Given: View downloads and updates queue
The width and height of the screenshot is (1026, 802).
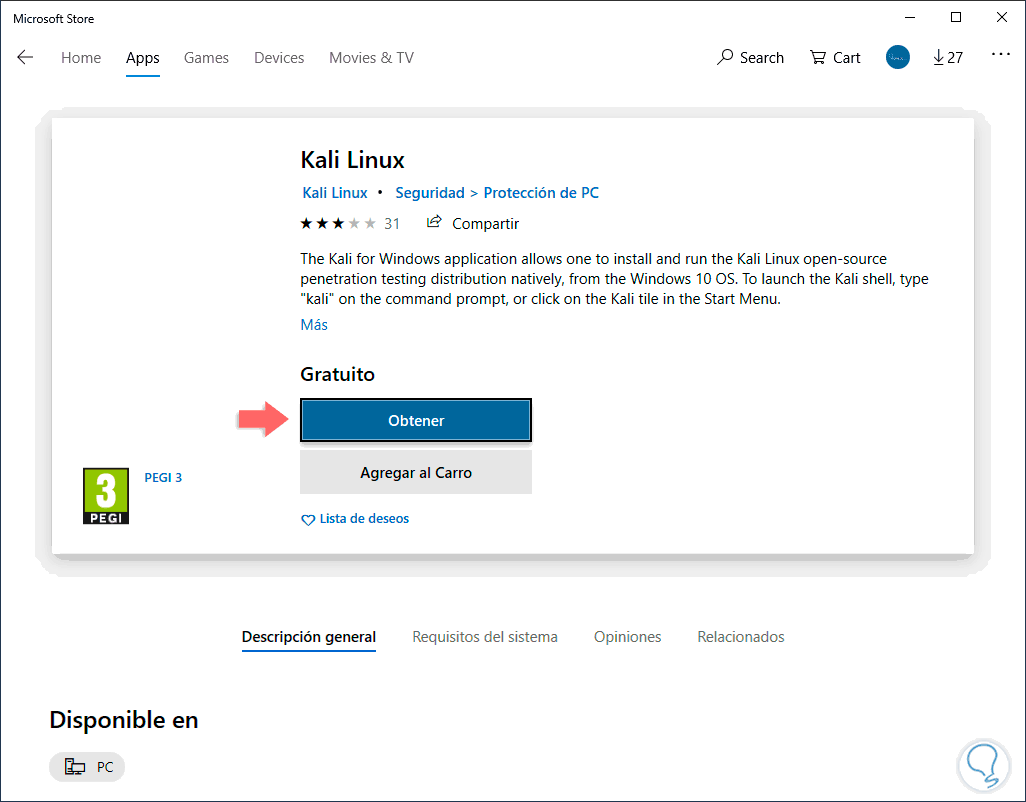Looking at the screenshot, I should click(947, 58).
